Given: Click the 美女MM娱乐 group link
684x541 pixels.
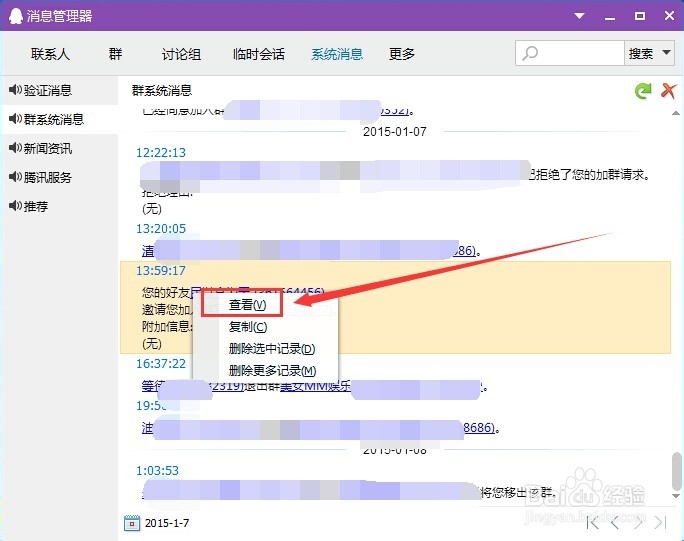Looking at the screenshot, I should coord(315,386).
